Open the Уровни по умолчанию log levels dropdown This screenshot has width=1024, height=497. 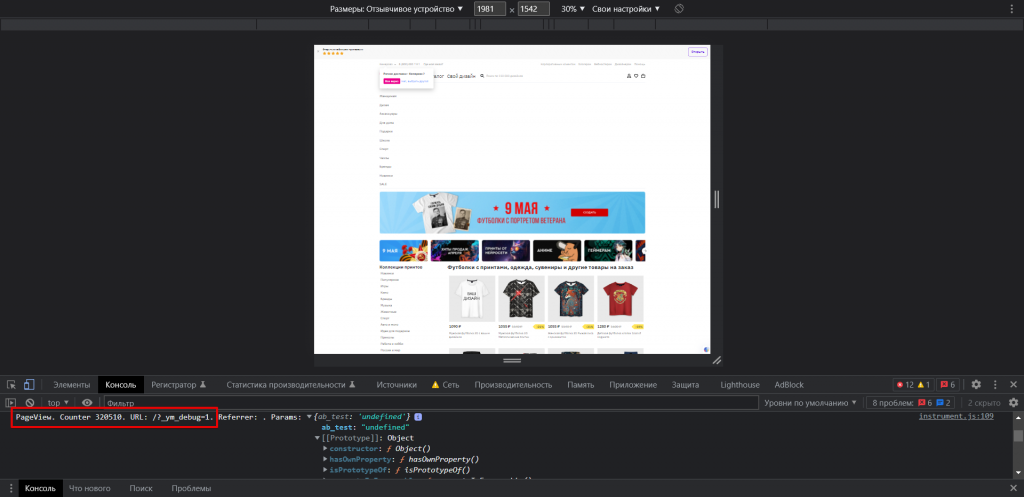(811, 403)
